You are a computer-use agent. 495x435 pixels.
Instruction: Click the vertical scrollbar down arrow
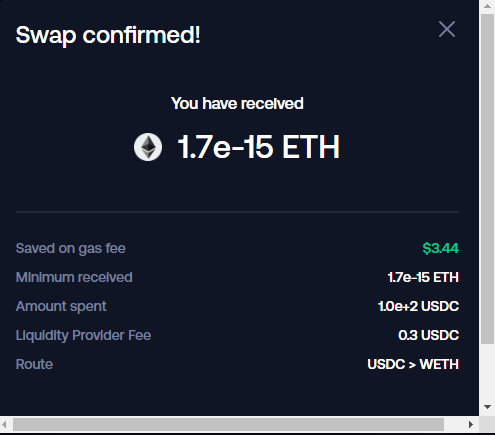click(487, 407)
